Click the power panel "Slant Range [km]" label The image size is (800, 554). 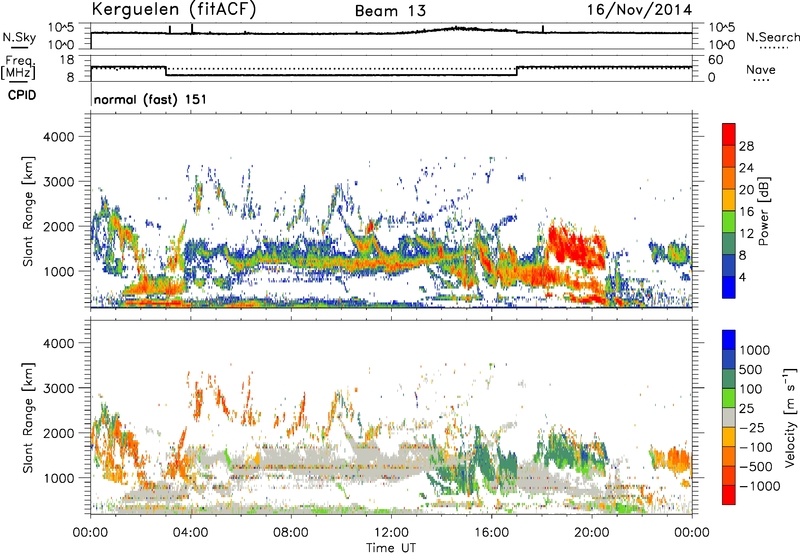28,211
